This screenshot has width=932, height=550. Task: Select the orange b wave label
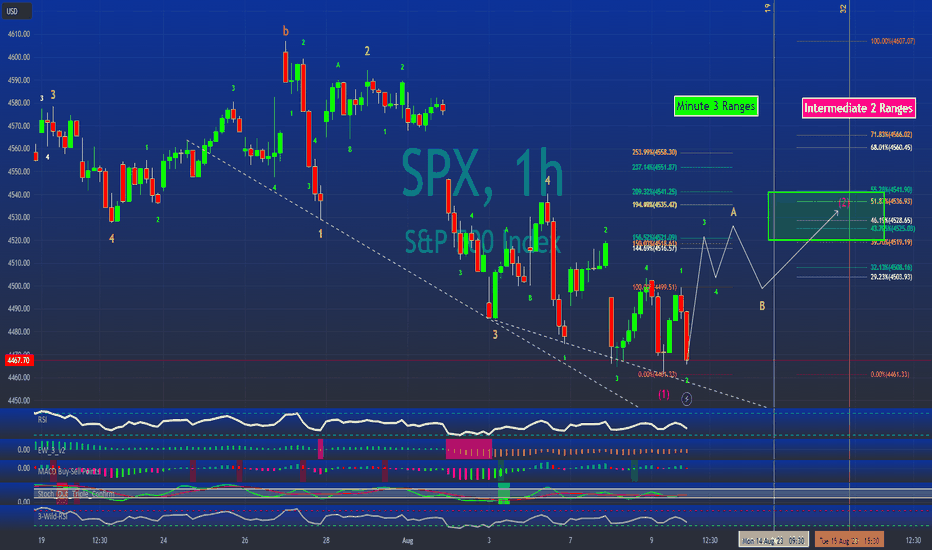(x=286, y=31)
